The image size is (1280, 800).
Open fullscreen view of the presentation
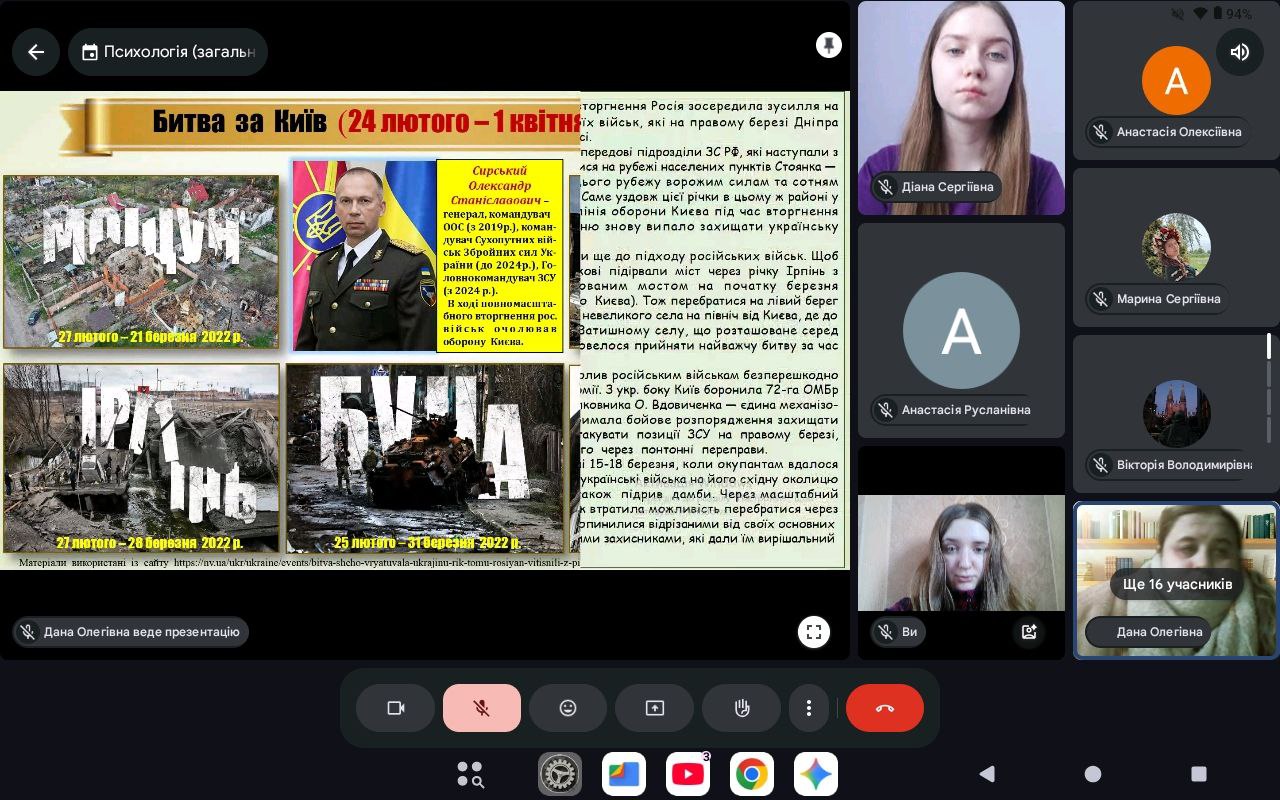tap(814, 631)
